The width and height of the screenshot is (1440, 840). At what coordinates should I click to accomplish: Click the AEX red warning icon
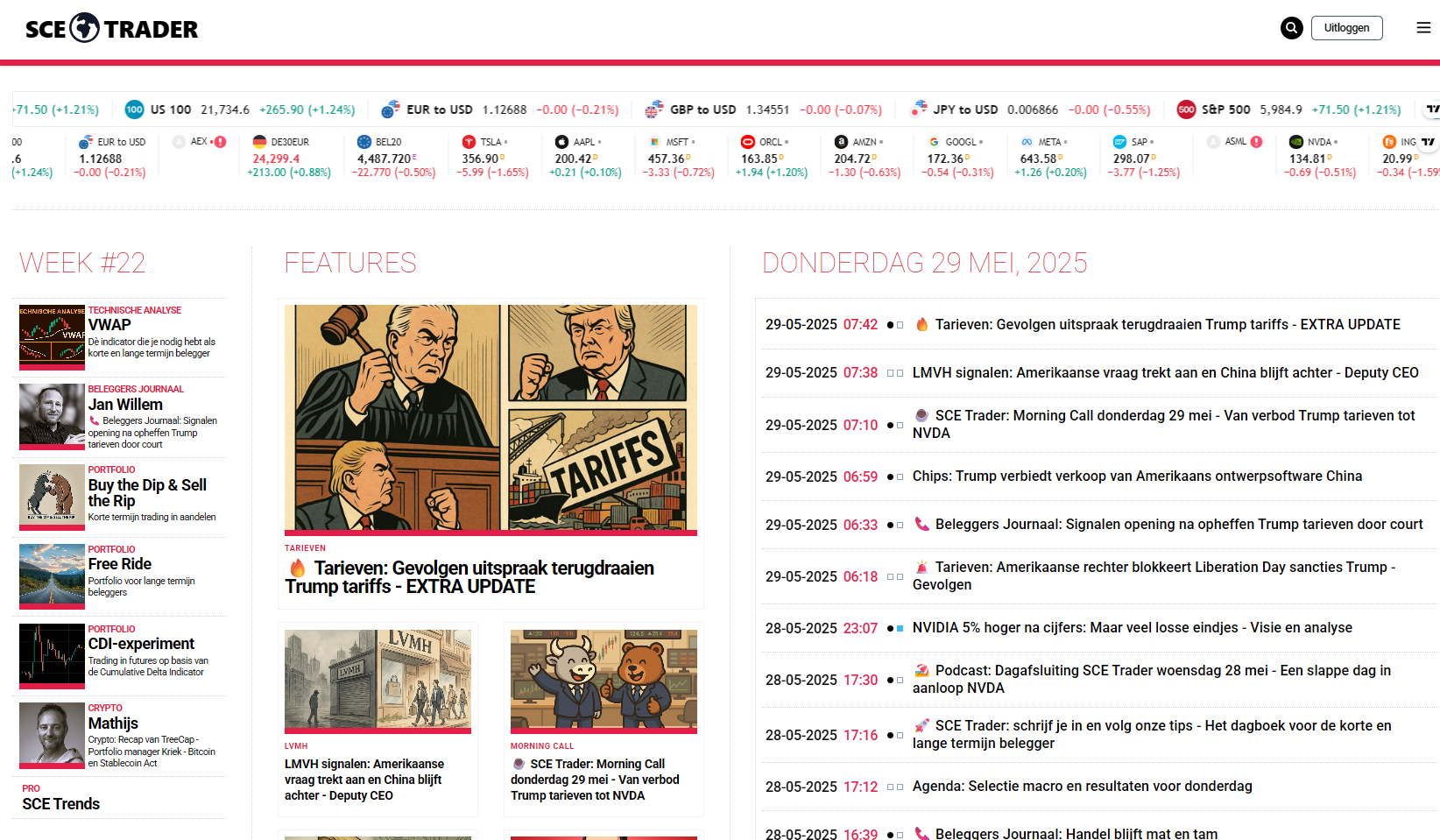tap(220, 142)
